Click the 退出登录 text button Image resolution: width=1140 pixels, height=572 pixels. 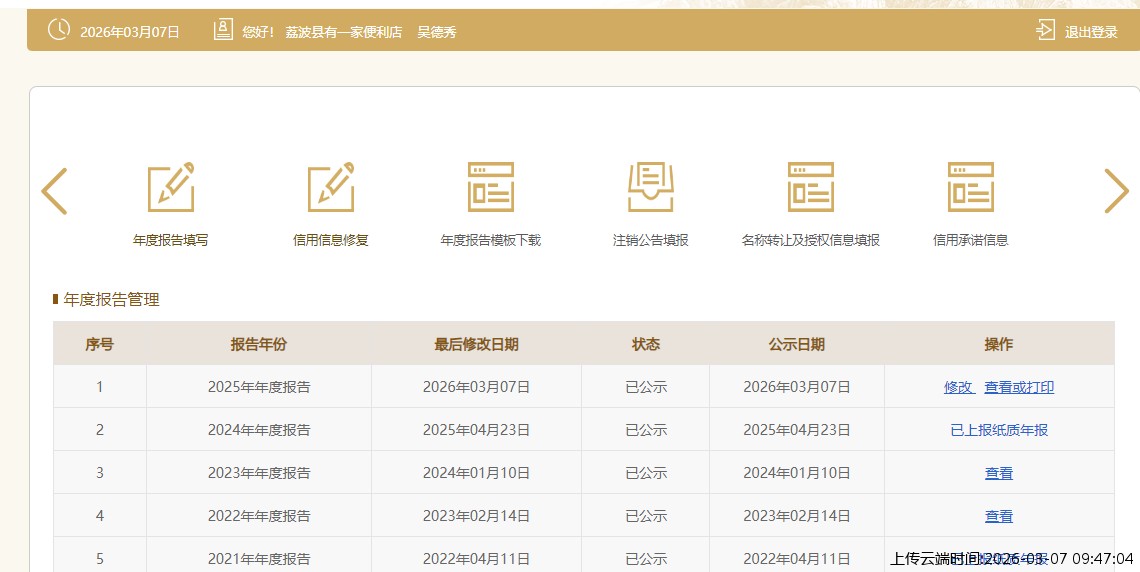pos(1091,32)
